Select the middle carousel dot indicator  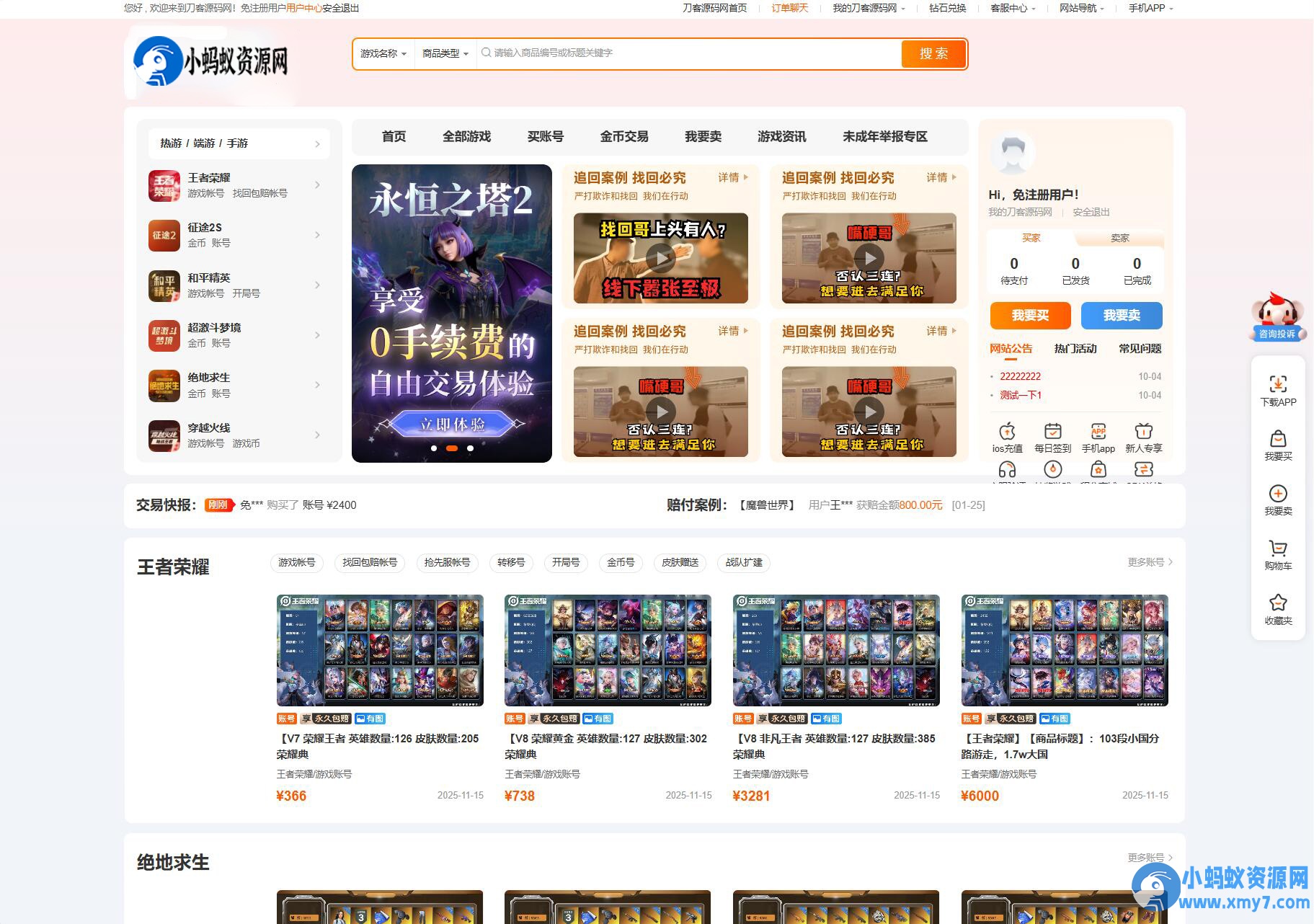coord(452,448)
